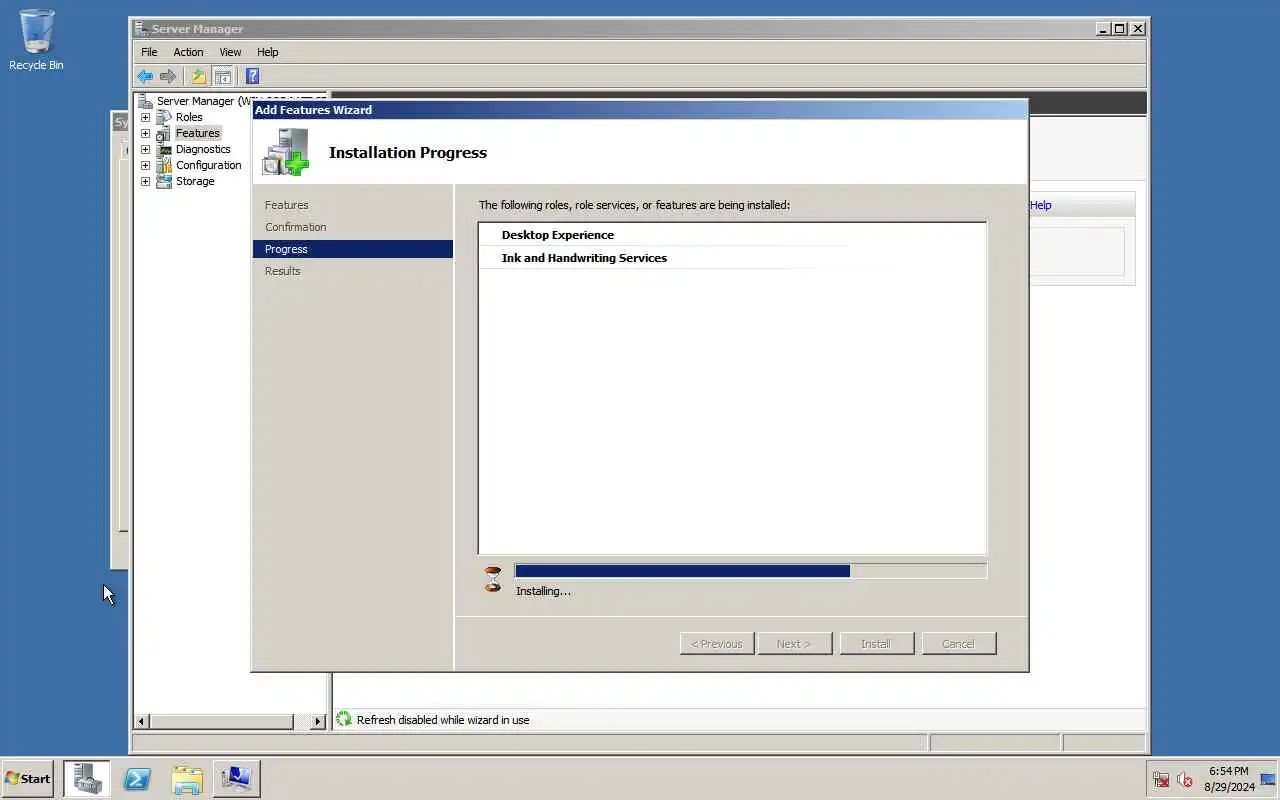The width and height of the screenshot is (1280, 800).
Task: Click the Server Manager root node icon
Action: 145,101
